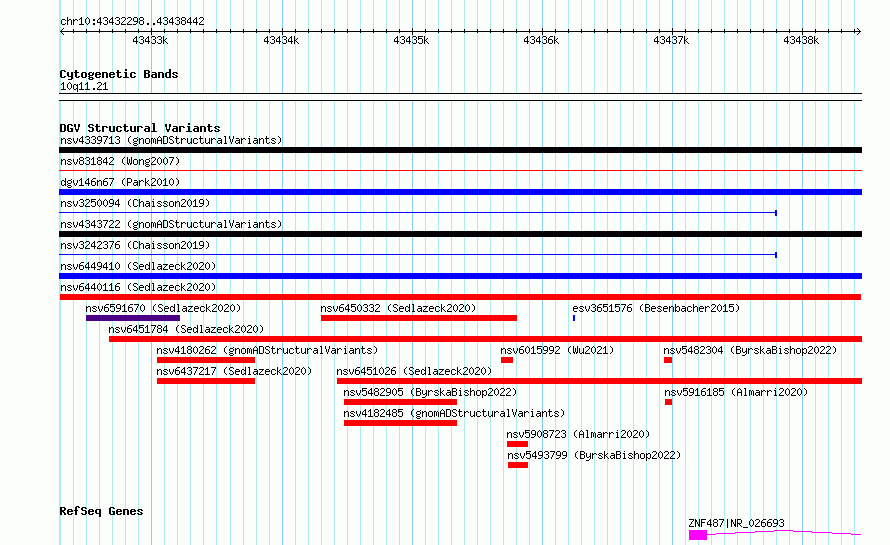Click the chr10:43432298..43438442 region label
Screen dimensions: 890x545
(132, 22)
